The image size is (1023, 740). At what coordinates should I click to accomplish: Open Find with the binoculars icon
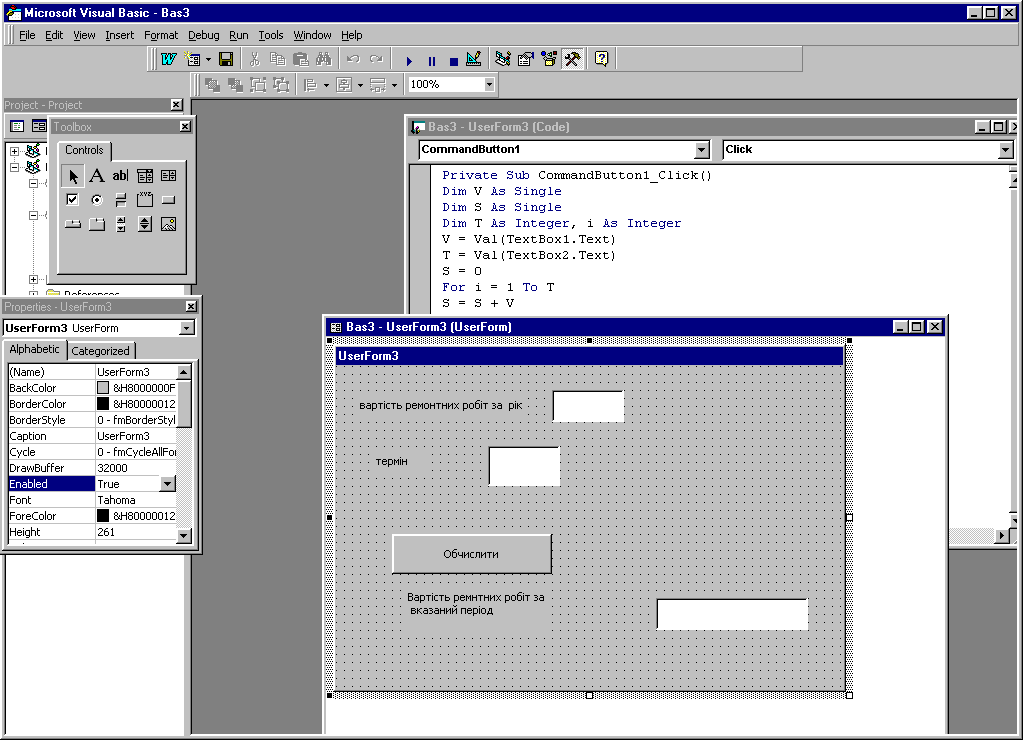324,59
